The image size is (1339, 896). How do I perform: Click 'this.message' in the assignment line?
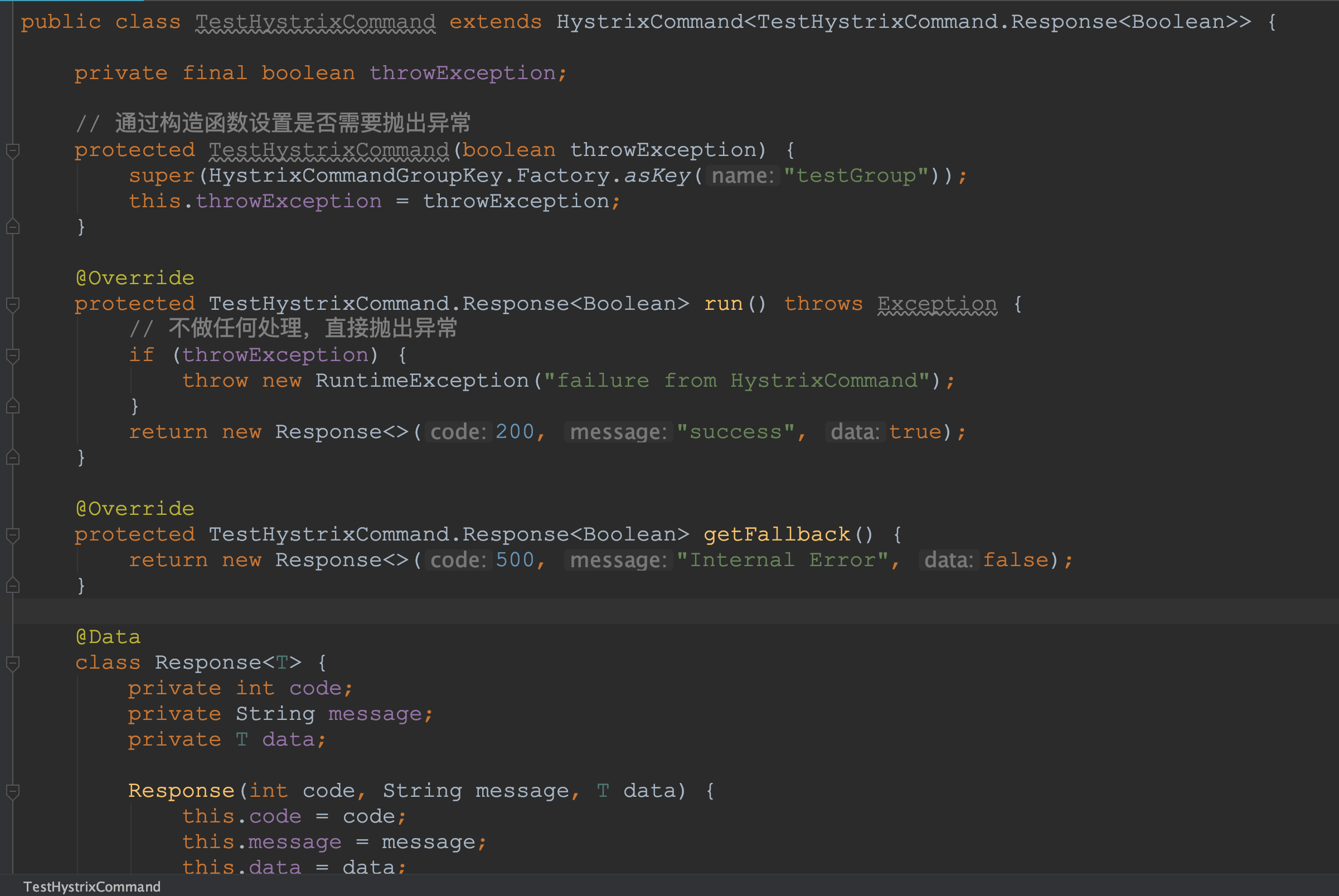[x=262, y=843]
